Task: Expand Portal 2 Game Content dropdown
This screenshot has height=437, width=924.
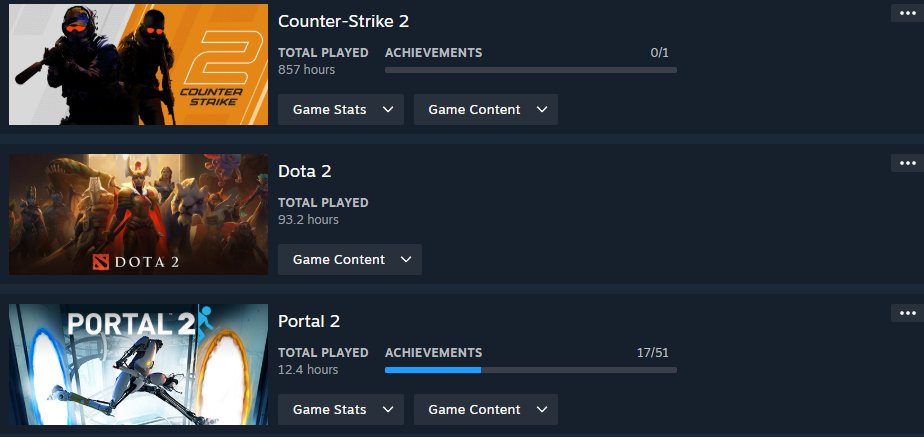Action: tap(486, 409)
